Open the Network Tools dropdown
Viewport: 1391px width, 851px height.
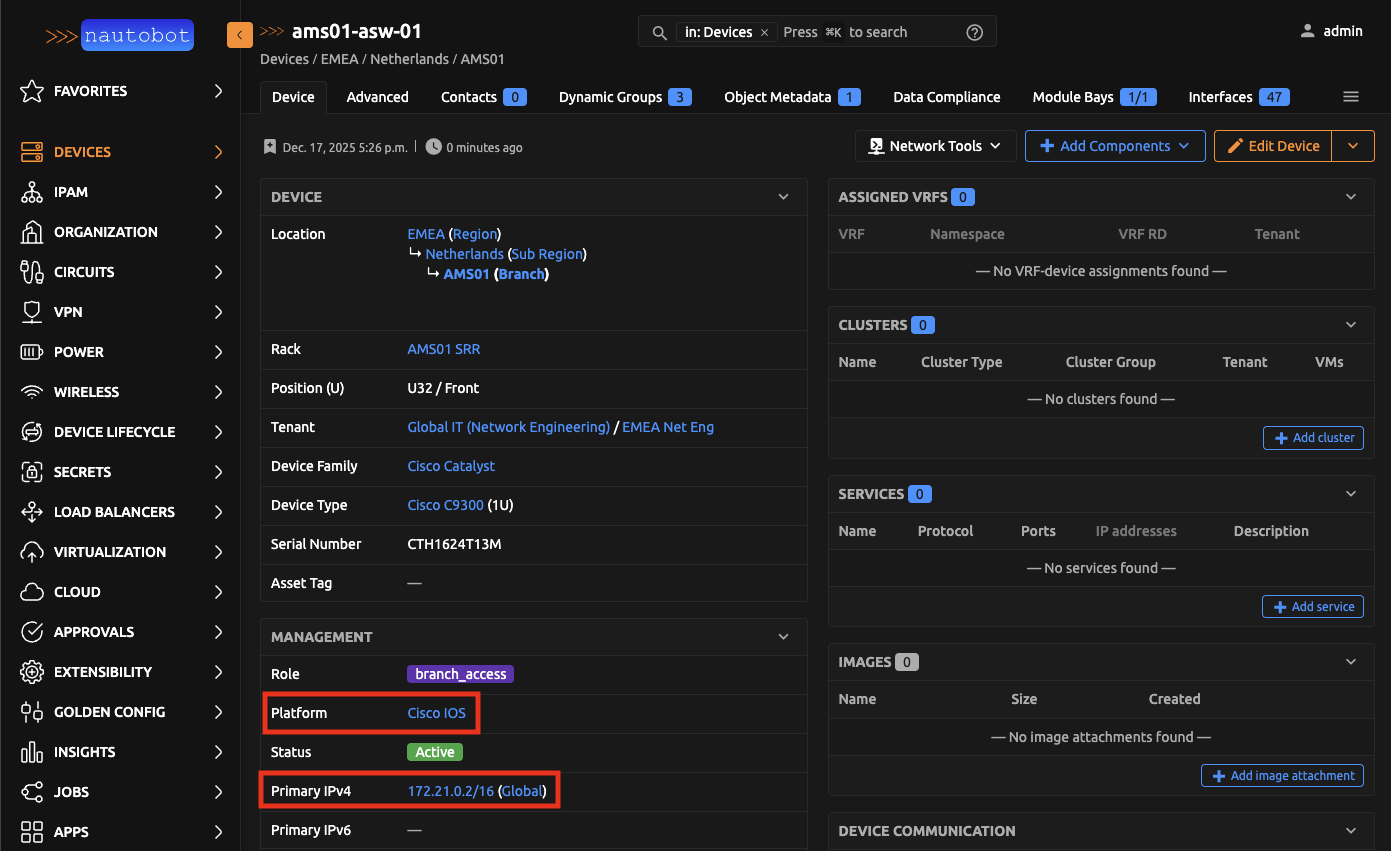(935, 146)
